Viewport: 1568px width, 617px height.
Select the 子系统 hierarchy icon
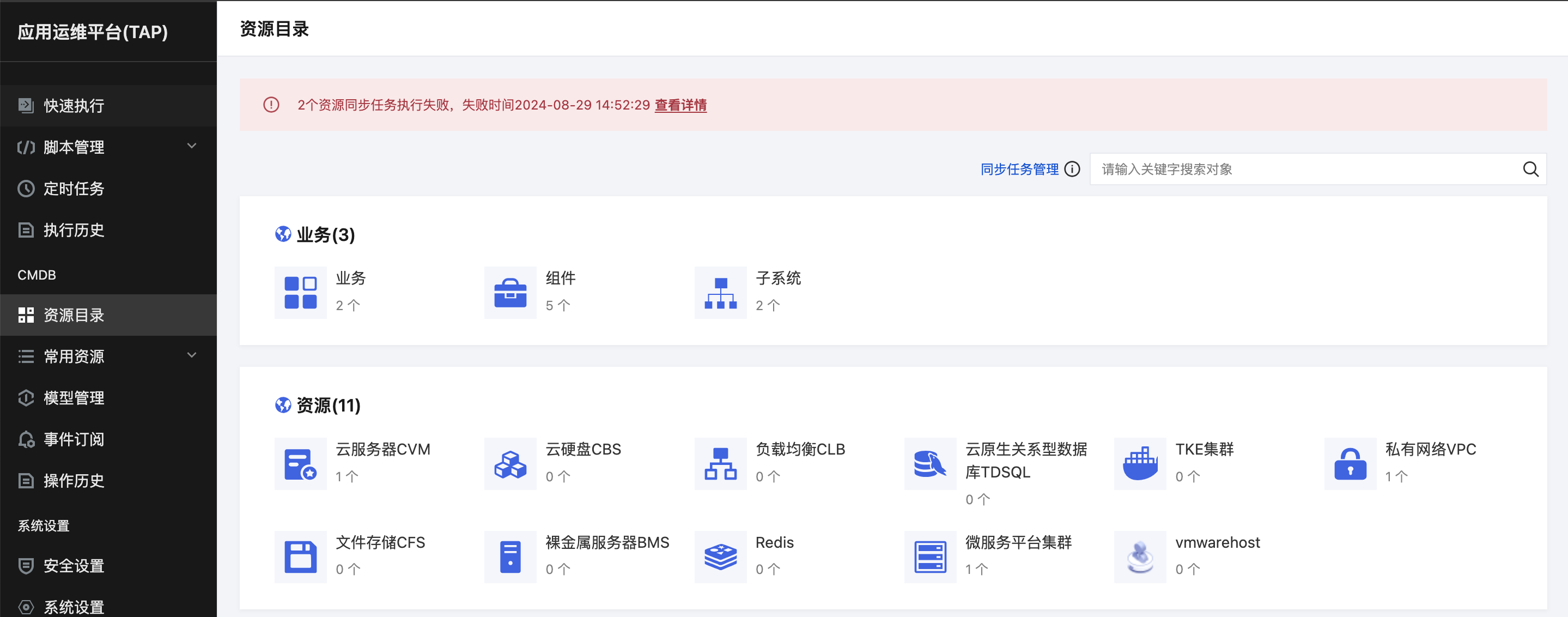coord(720,293)
